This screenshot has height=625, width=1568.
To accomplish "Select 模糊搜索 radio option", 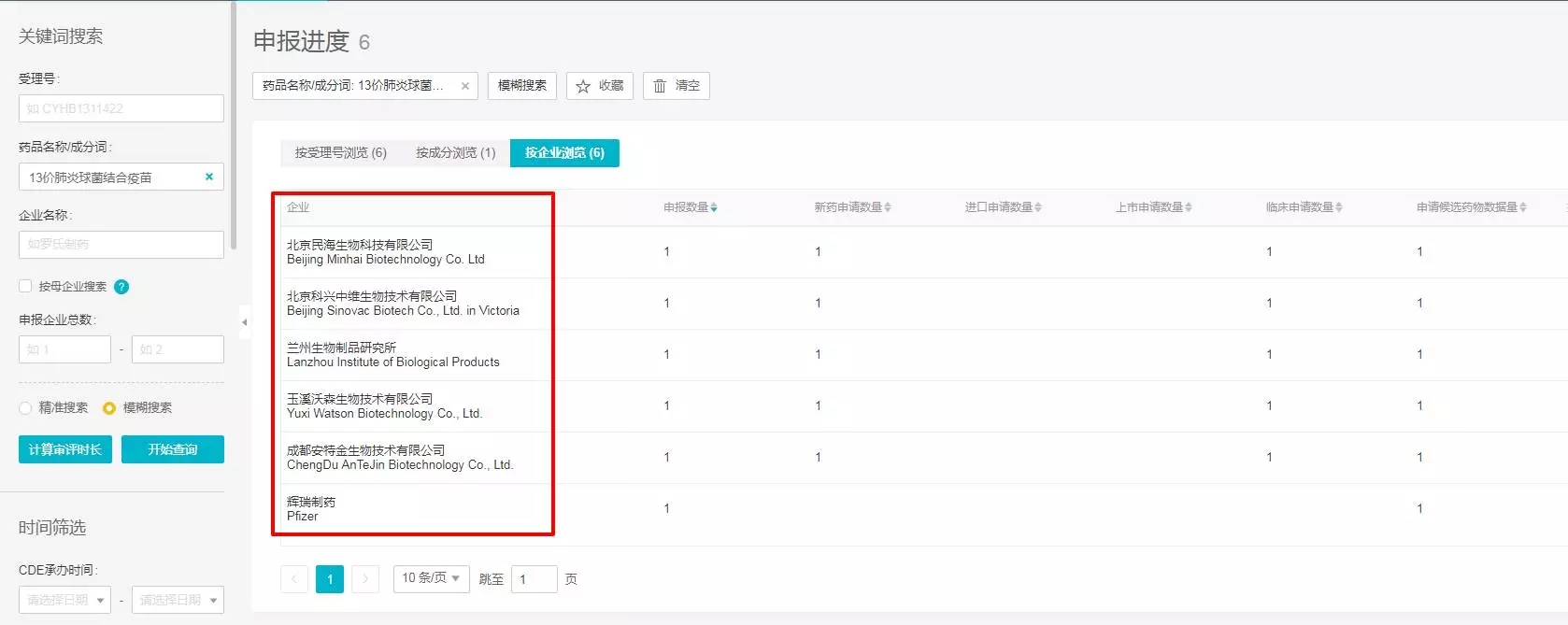I will (x=109, y=408).
